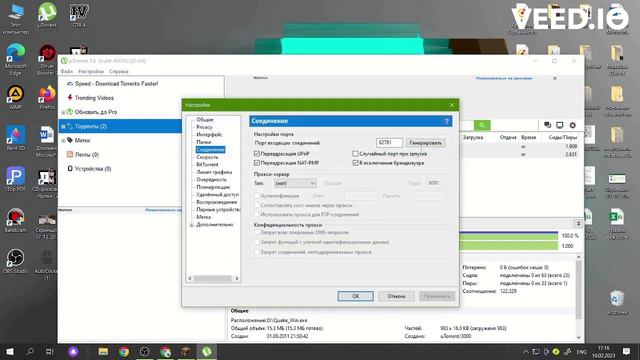Click the Speed gauge icon in uTorrent sidebar

(70, 84)
